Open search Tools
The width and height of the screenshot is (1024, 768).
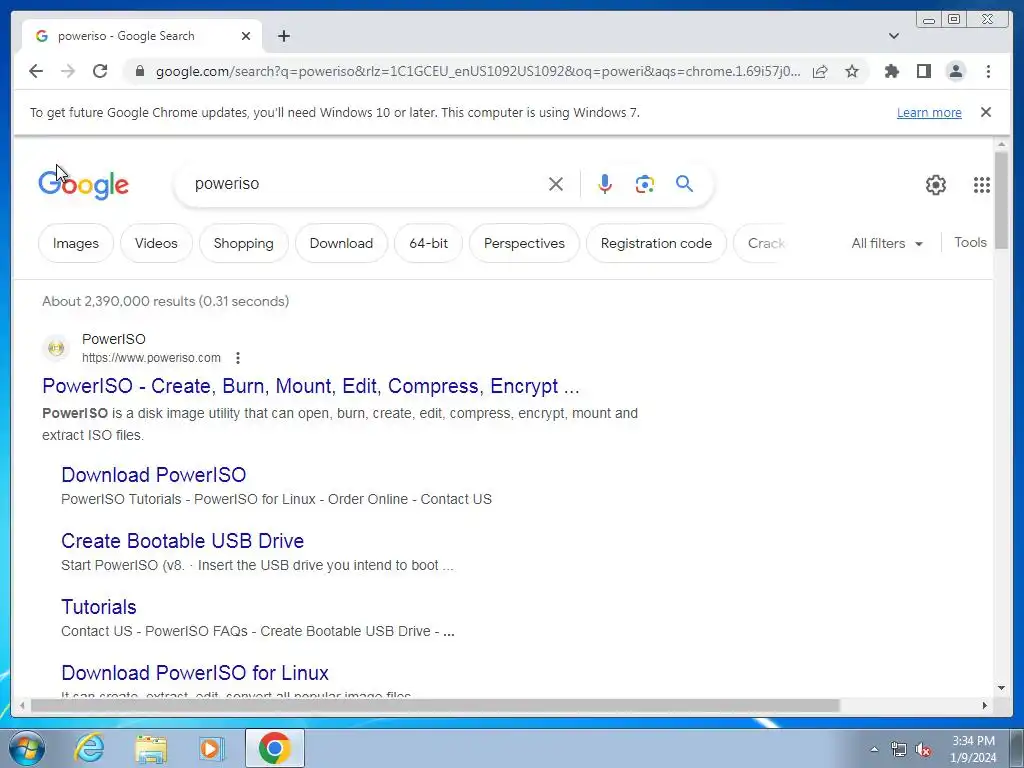pos(970,242)
